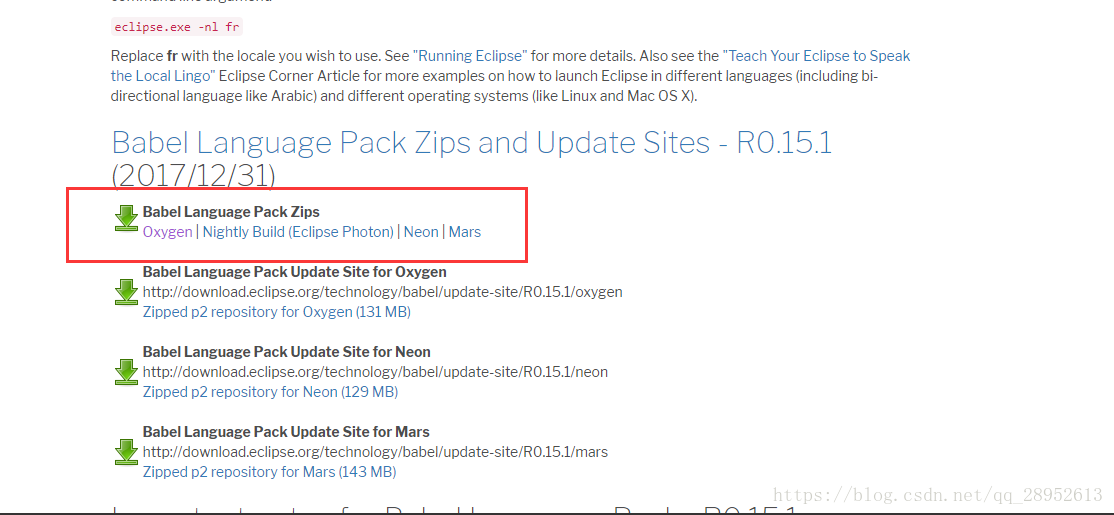This screenshot has height=515, width=1114.
Task: Click the download icon for Mars update site
Action: tap(126, 452)
